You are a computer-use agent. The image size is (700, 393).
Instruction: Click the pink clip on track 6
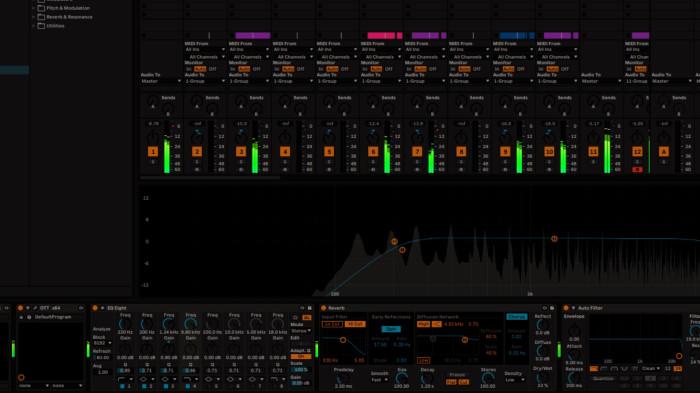(x=381, y=35)
